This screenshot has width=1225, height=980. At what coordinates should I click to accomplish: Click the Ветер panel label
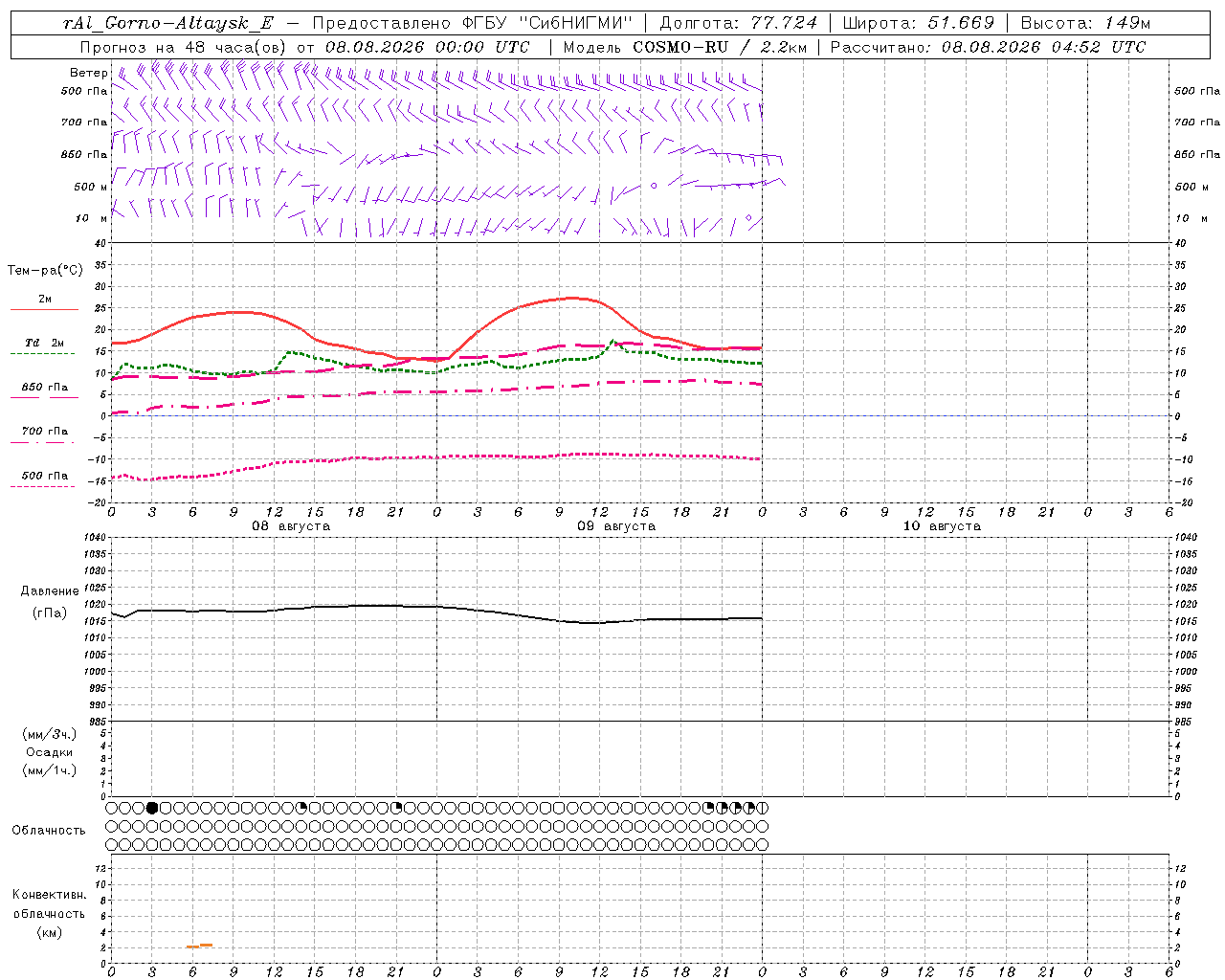click(88, 73)
